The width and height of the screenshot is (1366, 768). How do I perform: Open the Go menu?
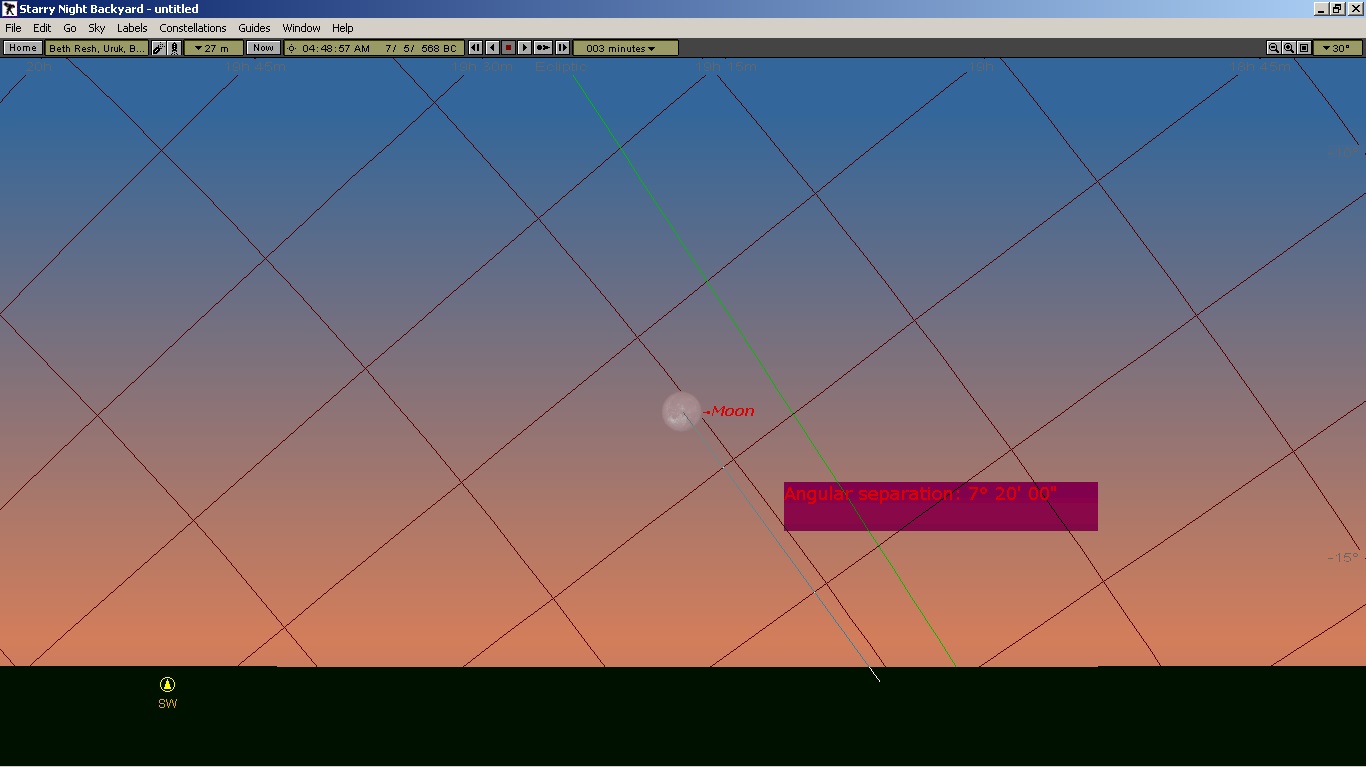tap(70, 28)
